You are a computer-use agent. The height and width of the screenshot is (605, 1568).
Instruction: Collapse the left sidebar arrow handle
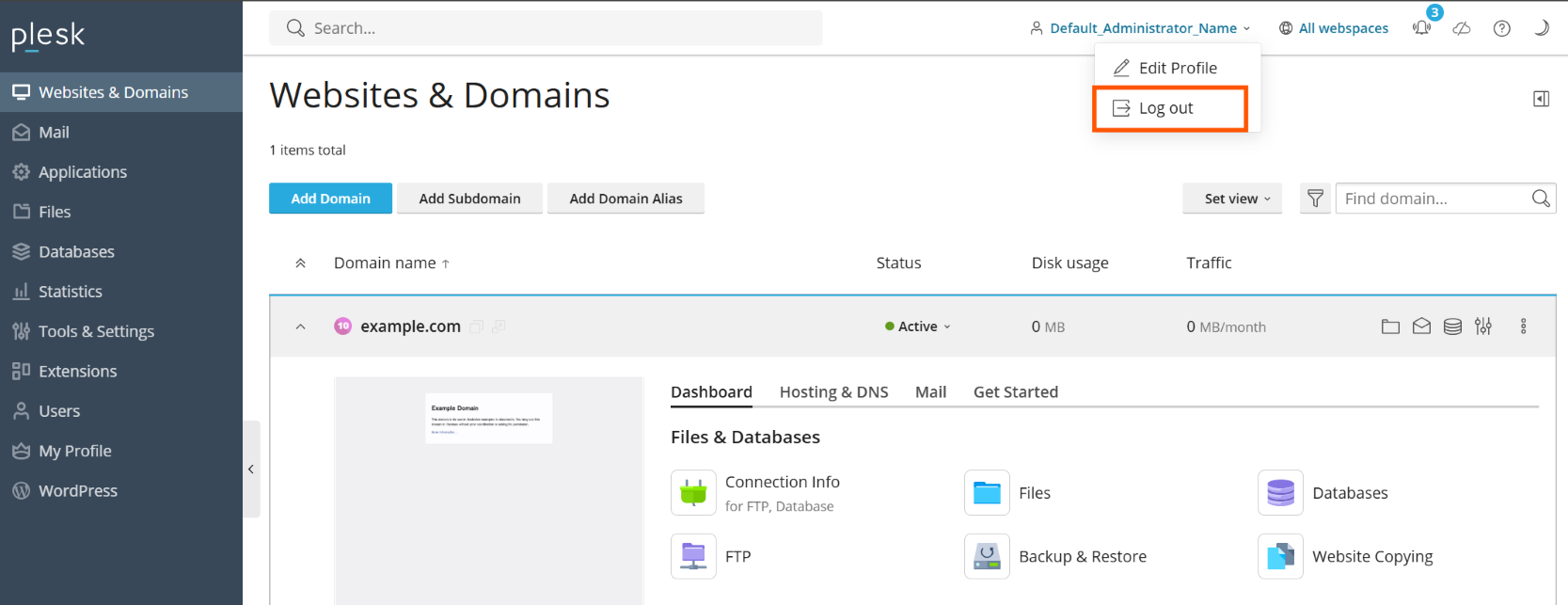click(x=251, y=469)
